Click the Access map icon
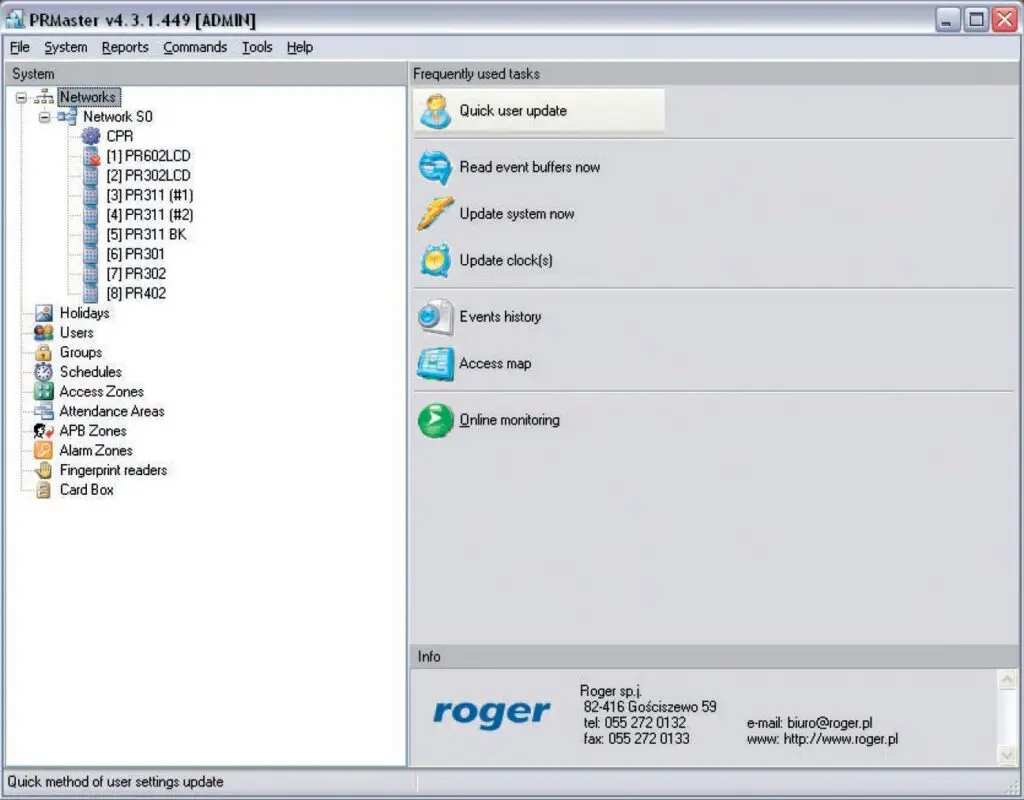 coord(436,364)
